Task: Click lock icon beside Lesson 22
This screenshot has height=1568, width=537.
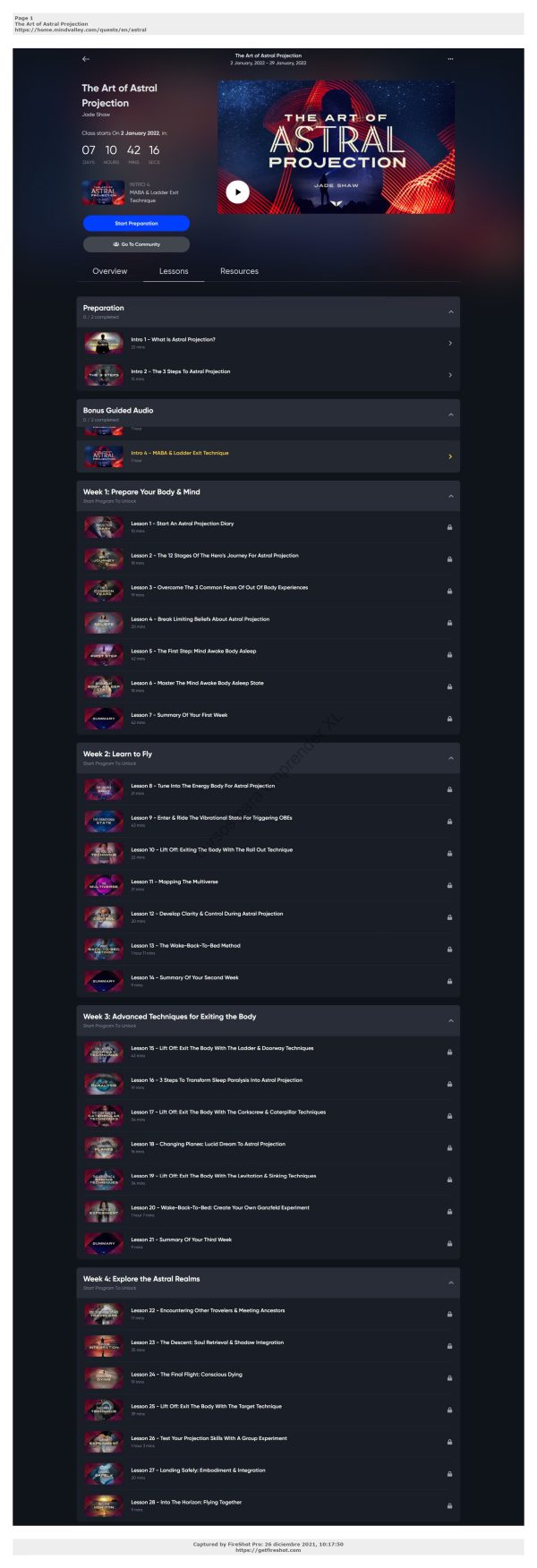Action: point(449,1314)
